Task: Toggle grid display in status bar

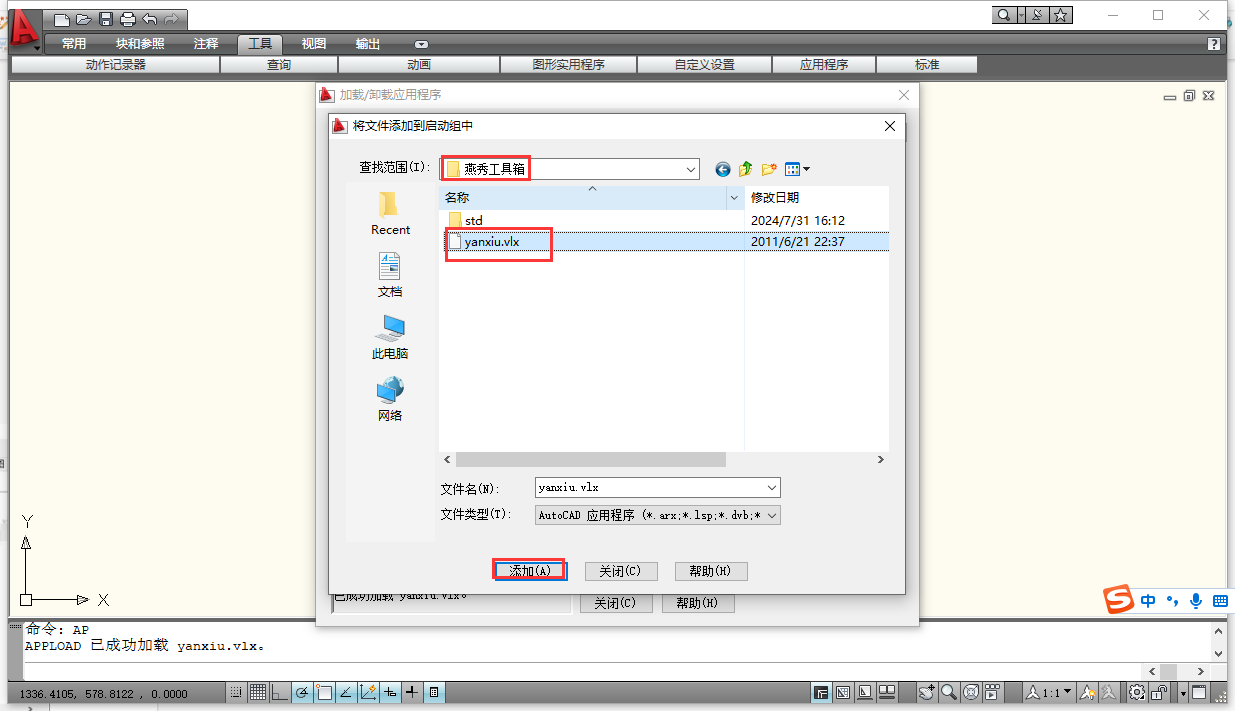Action: point(257,692)
